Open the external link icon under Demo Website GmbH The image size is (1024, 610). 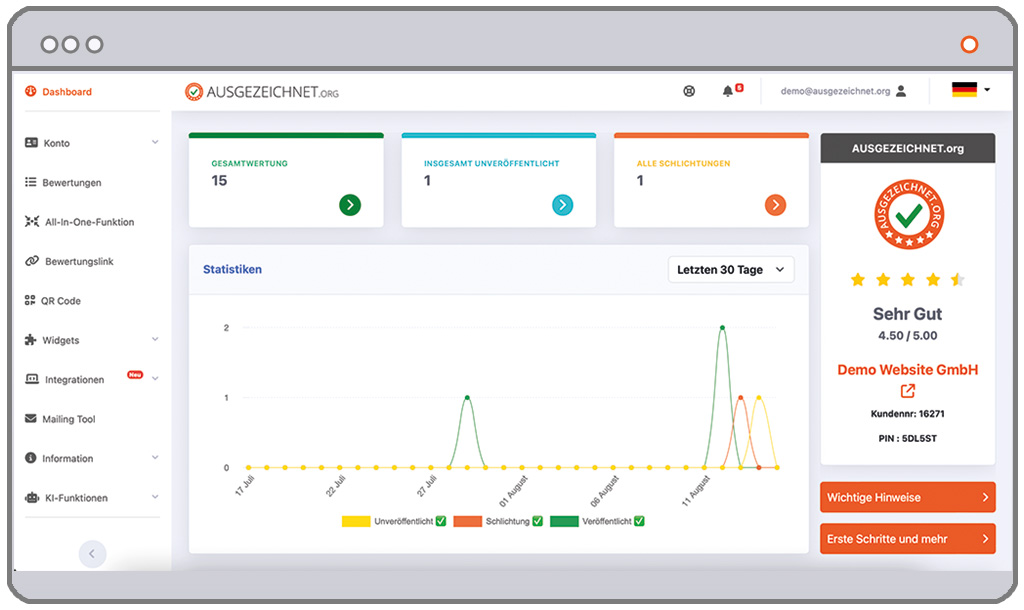point(907,391)
